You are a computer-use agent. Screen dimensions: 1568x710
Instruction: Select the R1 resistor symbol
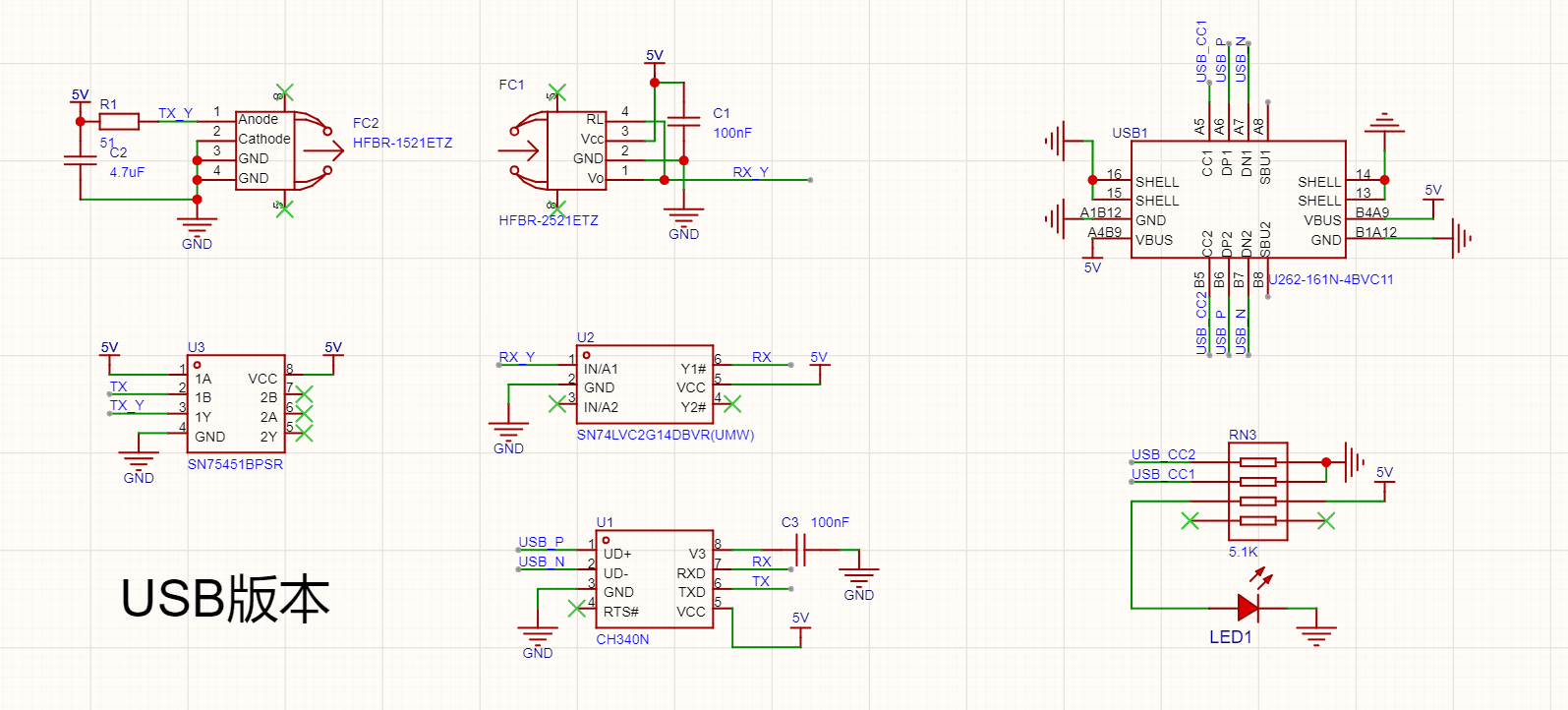[x=119, y=122]
